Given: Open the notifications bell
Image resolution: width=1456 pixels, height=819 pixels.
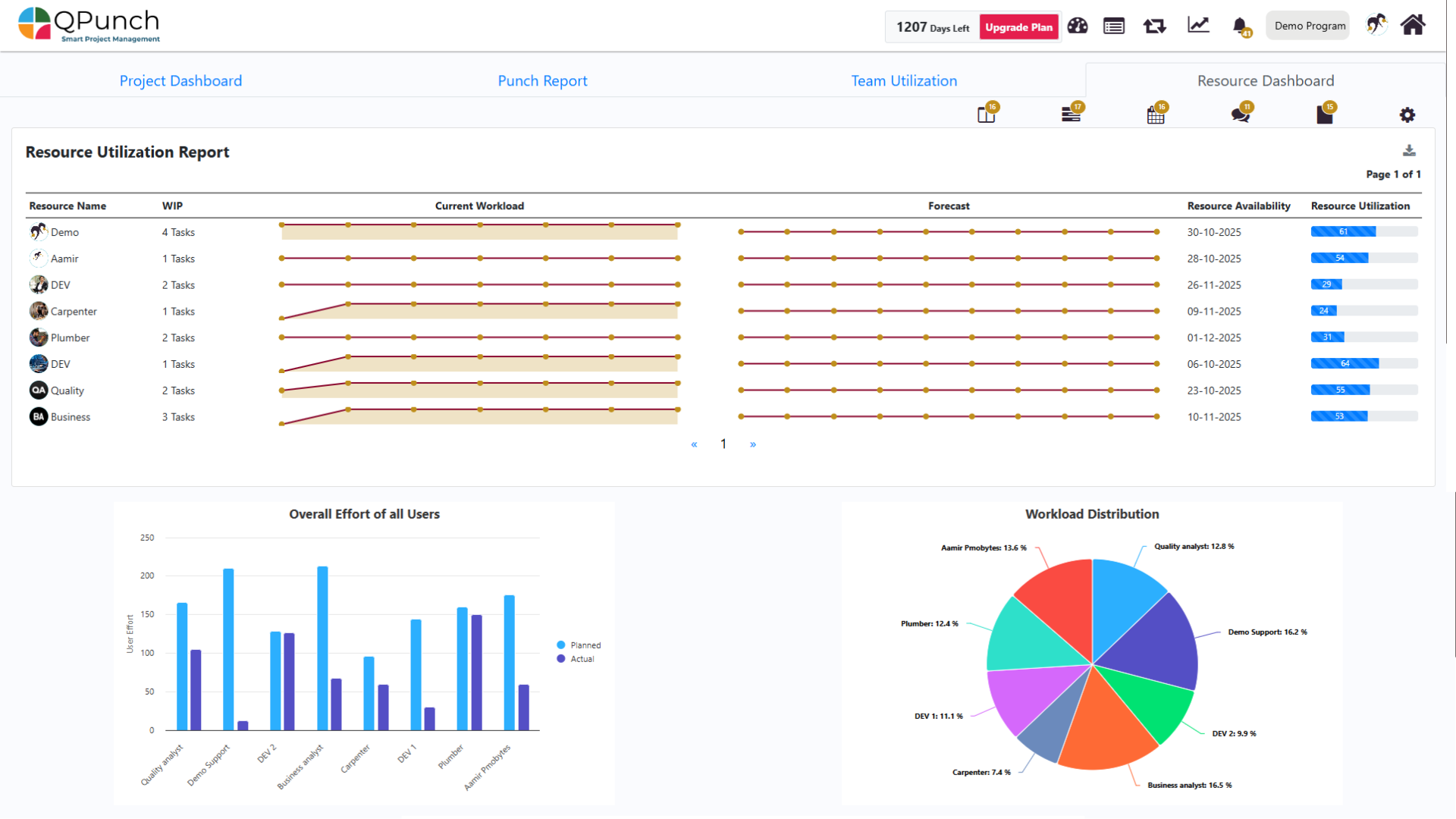Looking at the screenshot, I should [1240, 27].
